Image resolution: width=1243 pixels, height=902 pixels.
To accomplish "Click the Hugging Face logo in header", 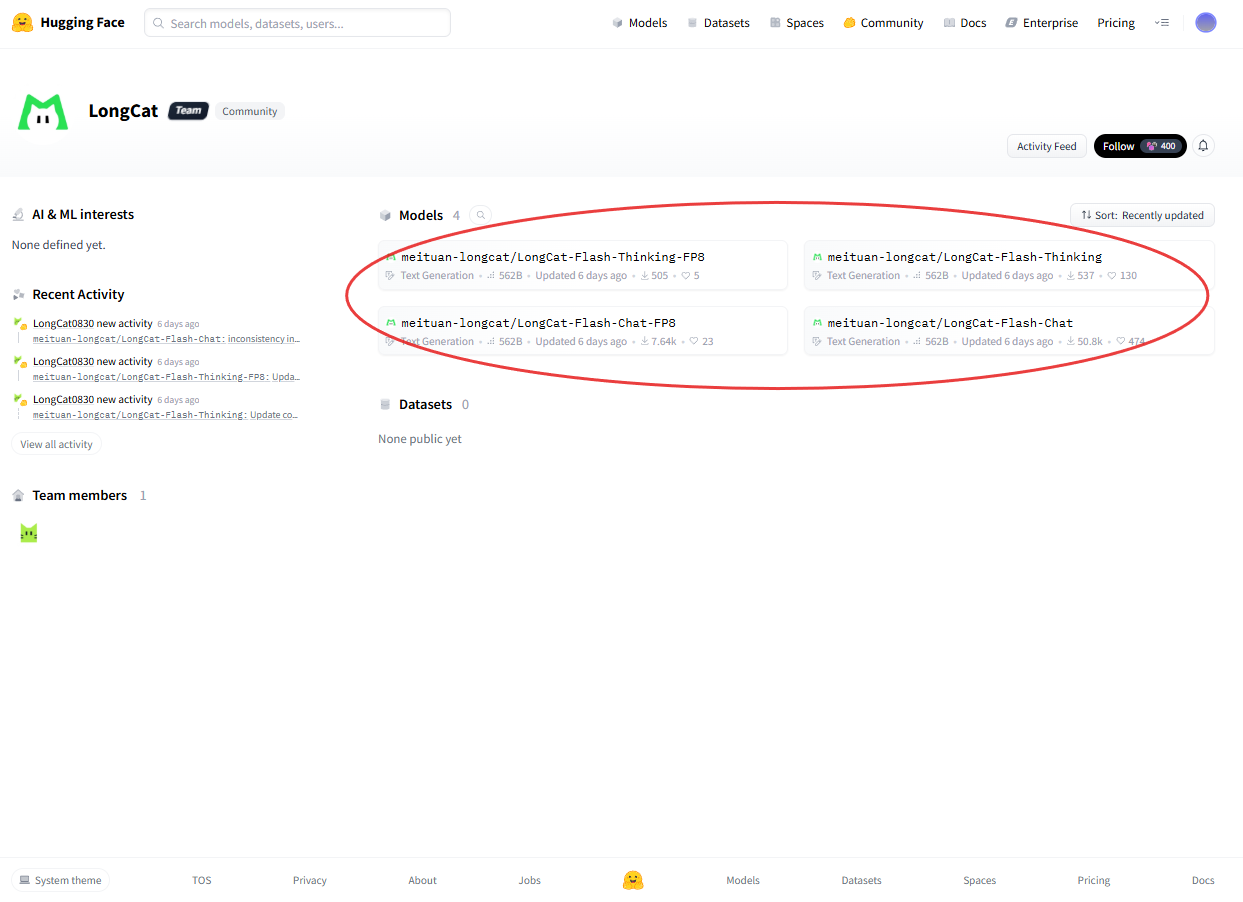I will (68, 22).
